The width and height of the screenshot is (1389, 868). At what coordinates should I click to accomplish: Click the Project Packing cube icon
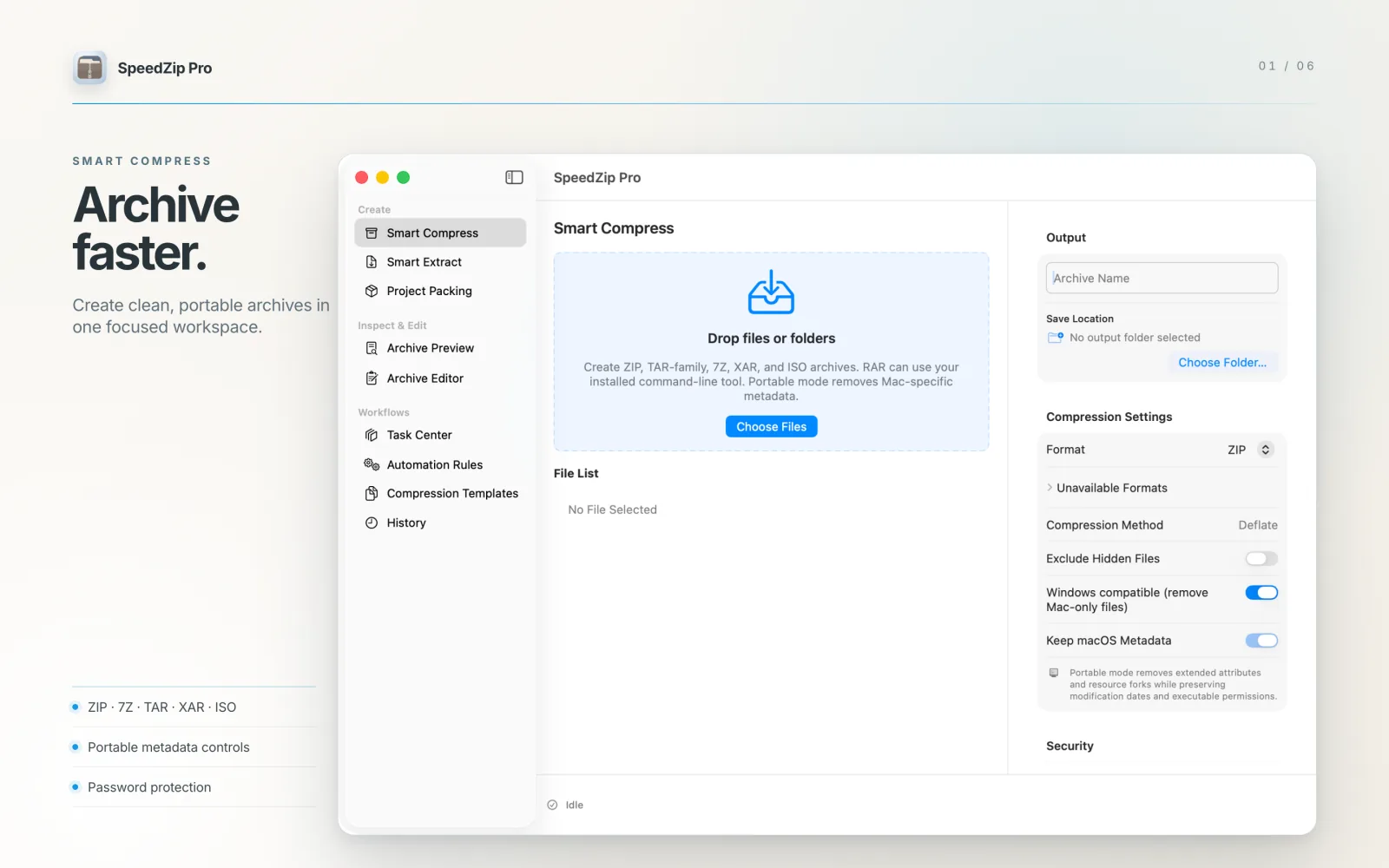tap(372, 291)
